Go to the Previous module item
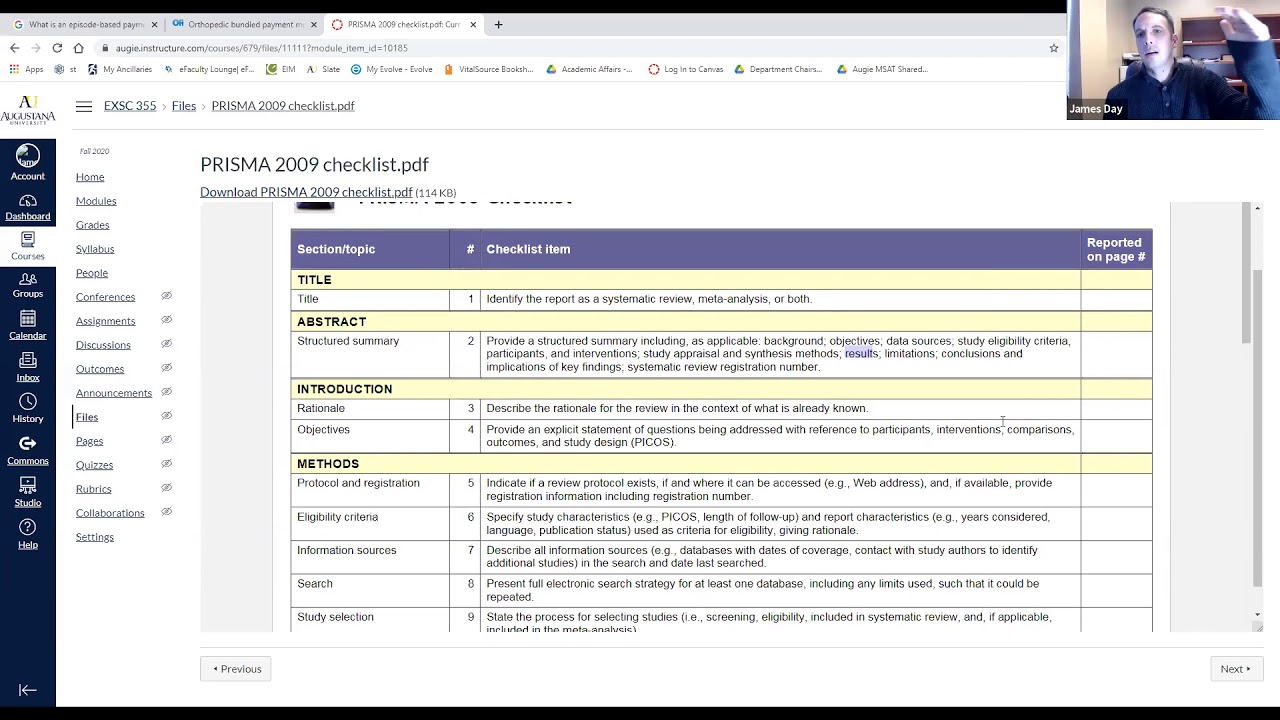Image resolution: width=1280 pixels, height=720 pixels. pos(237,669)
